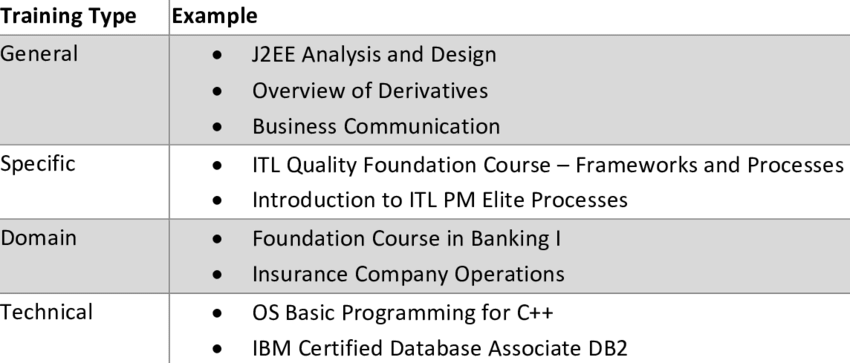Click the bullet before IBM Certified Database
This screenshot has height=363, width=850.
click(217, 349)
